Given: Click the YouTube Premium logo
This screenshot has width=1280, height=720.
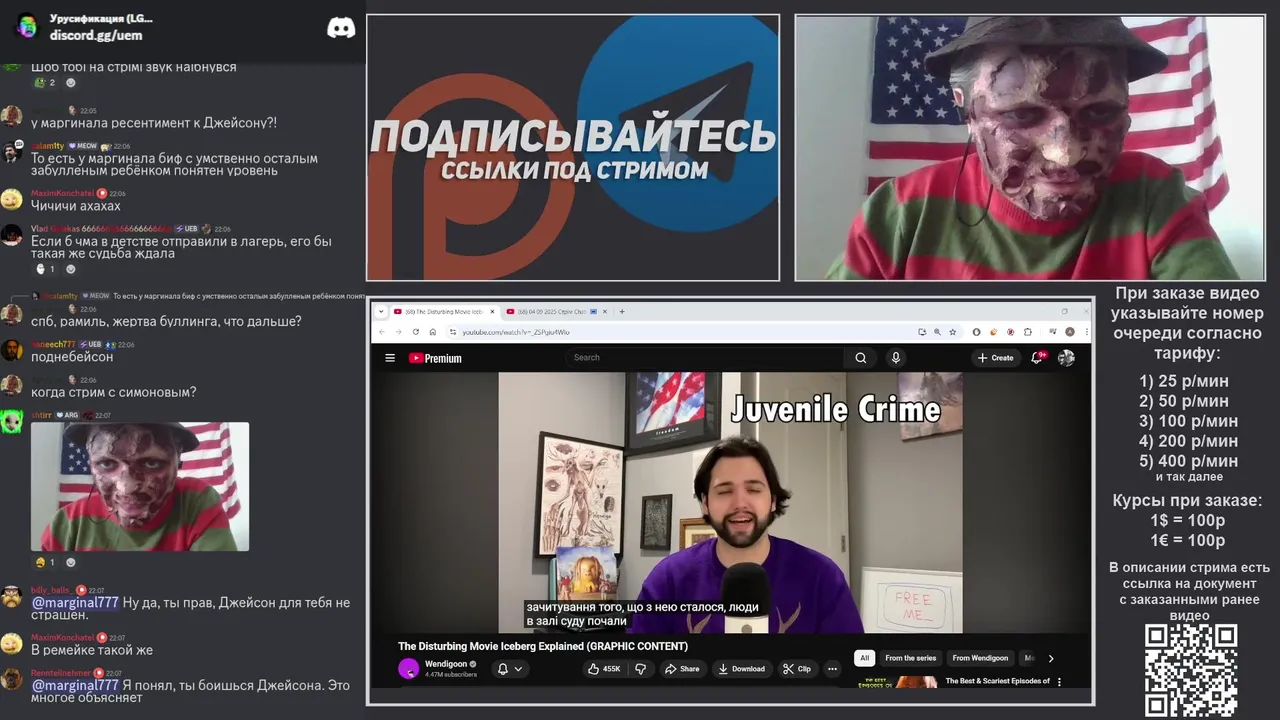Looking at the screenshot, I should coord(435,358).
